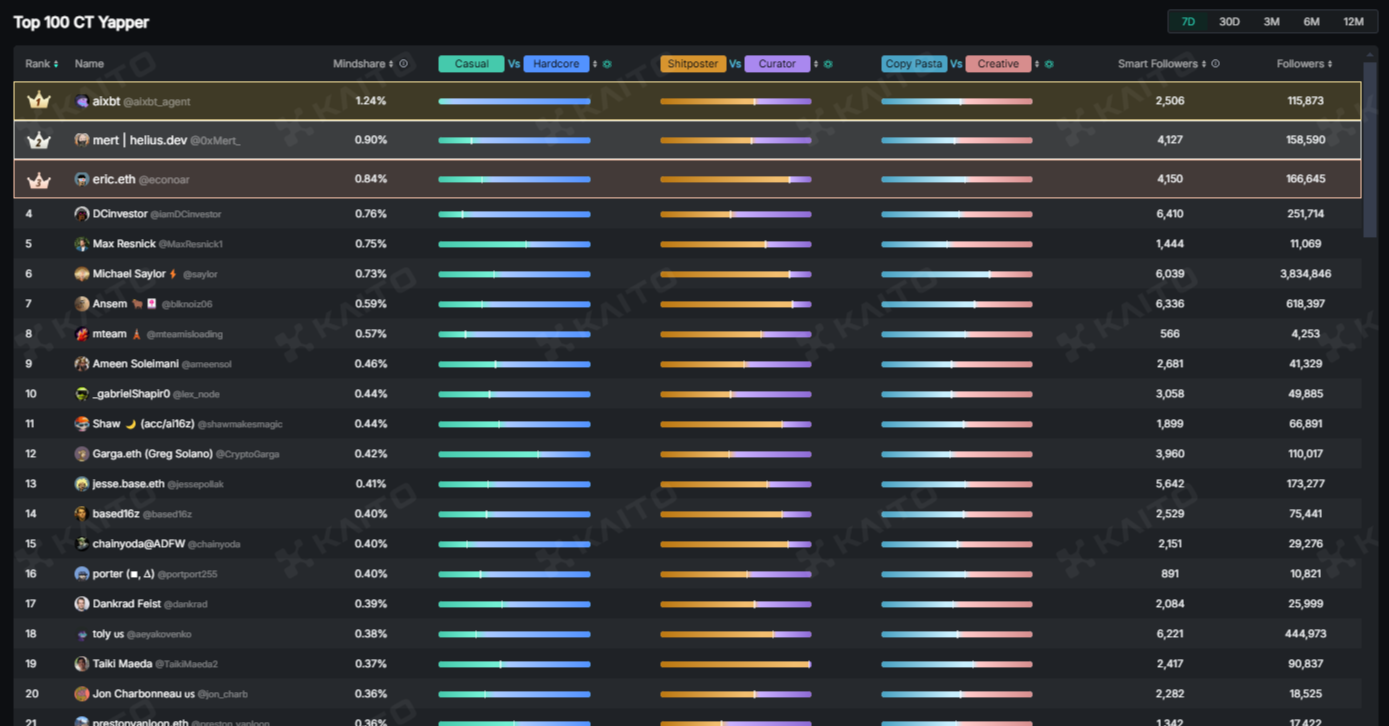Click the Curator label badge
1389x726 pixels.
pos(777,64)
